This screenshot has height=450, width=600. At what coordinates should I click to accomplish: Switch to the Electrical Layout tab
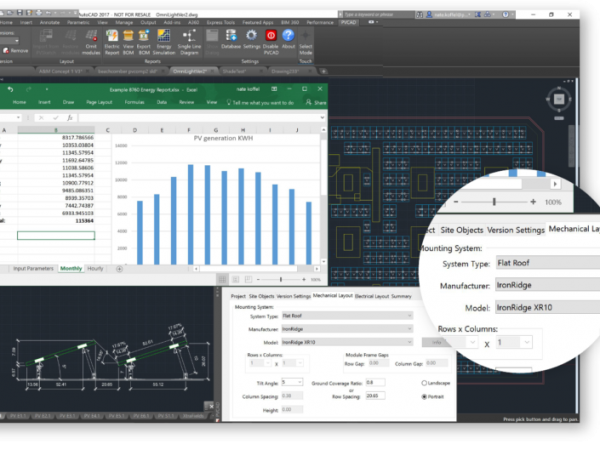pos(374,296)
